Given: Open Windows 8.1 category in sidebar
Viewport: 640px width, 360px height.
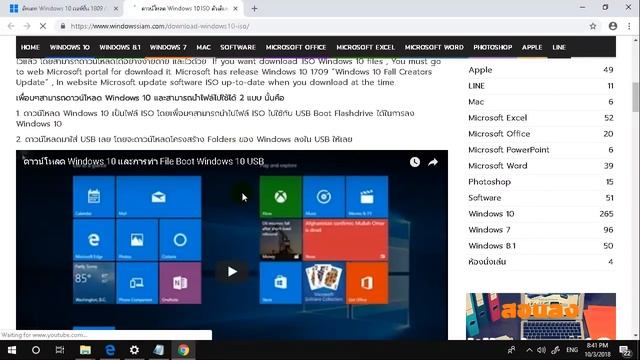Looking at the screenshot, I should 492,246.
